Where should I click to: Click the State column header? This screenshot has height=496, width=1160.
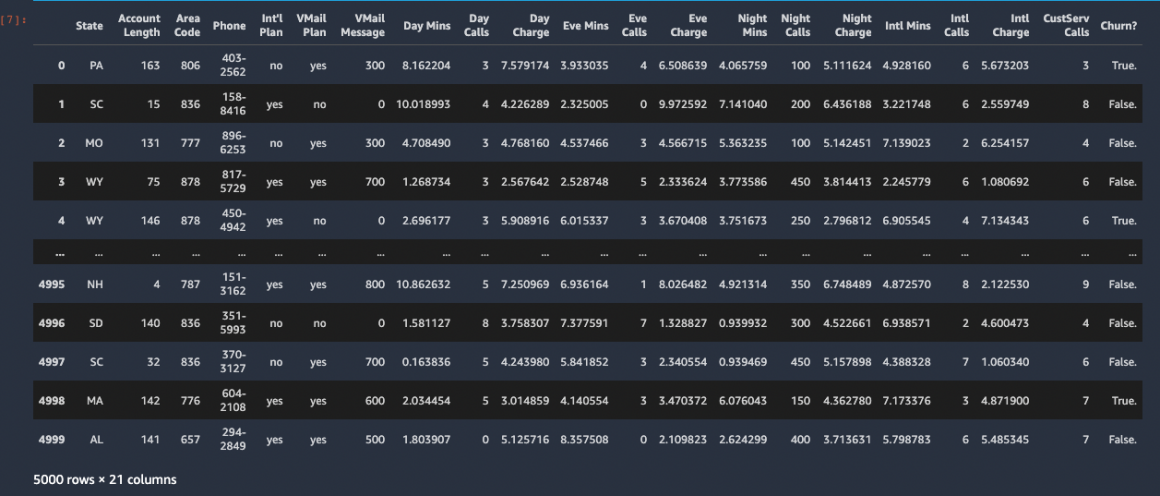pos(88,25)
